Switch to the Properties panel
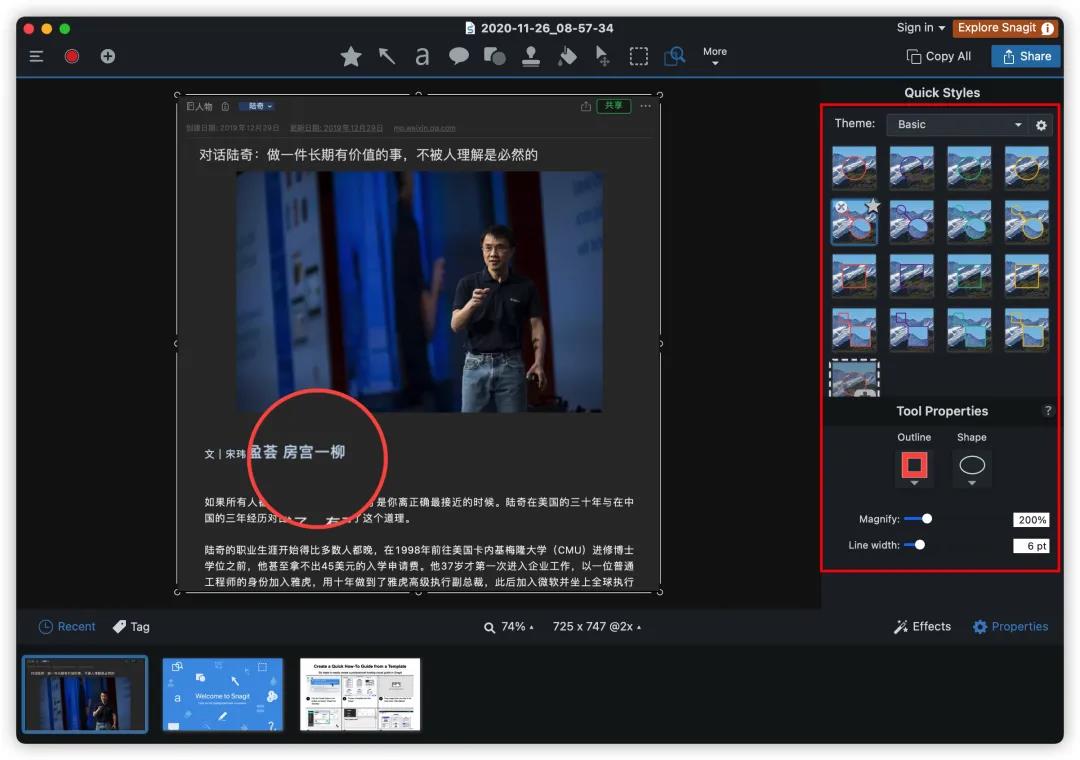 point(1010,626)
